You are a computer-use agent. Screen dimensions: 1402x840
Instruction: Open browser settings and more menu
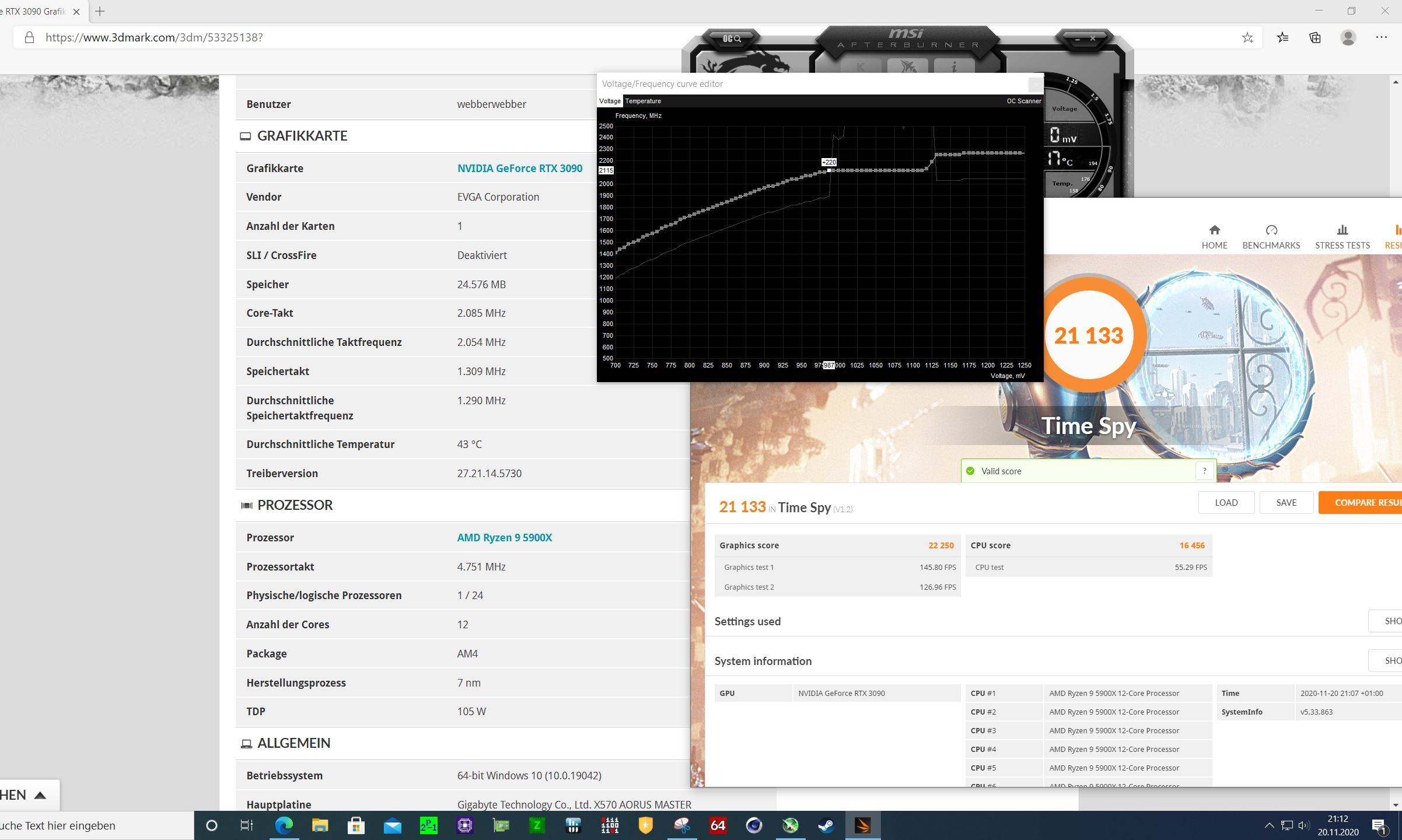pos(1381,38)
